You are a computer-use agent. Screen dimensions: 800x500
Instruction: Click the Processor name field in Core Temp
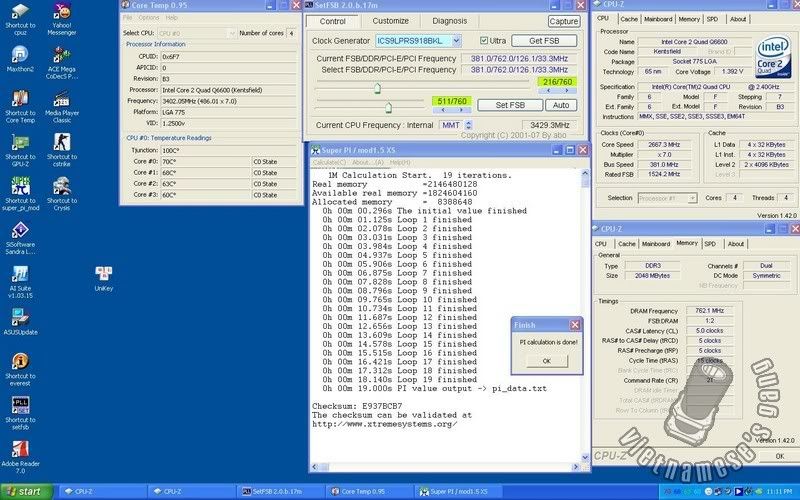coord(228,90)
